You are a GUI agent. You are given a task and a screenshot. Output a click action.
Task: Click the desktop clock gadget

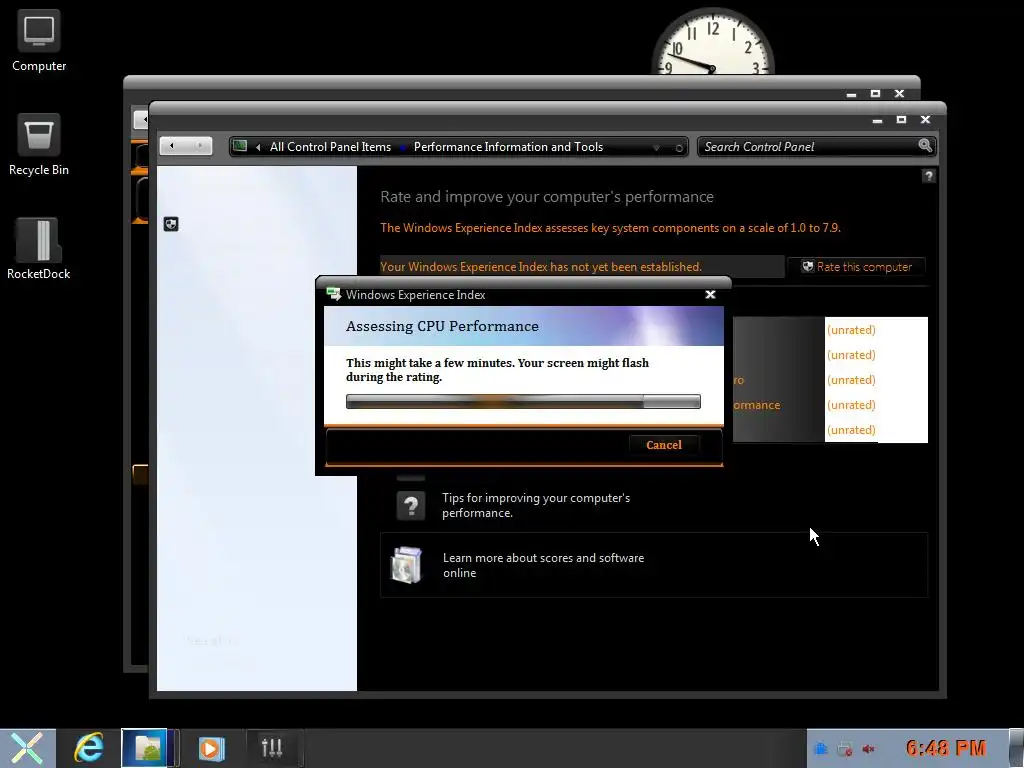(x=712, y=41)
